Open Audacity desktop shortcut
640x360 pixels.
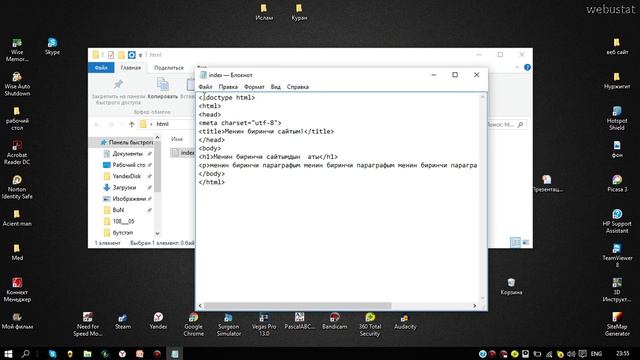point(405,321)
